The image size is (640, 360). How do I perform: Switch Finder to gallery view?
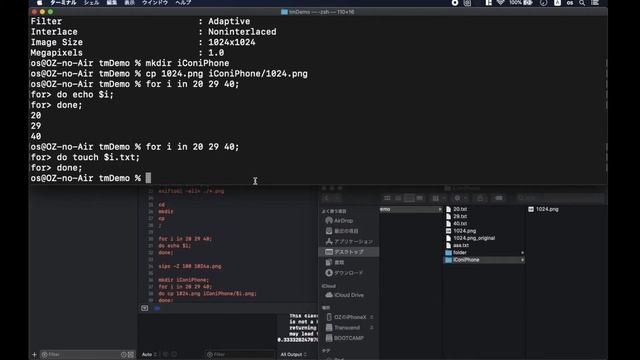pos(419,198)
